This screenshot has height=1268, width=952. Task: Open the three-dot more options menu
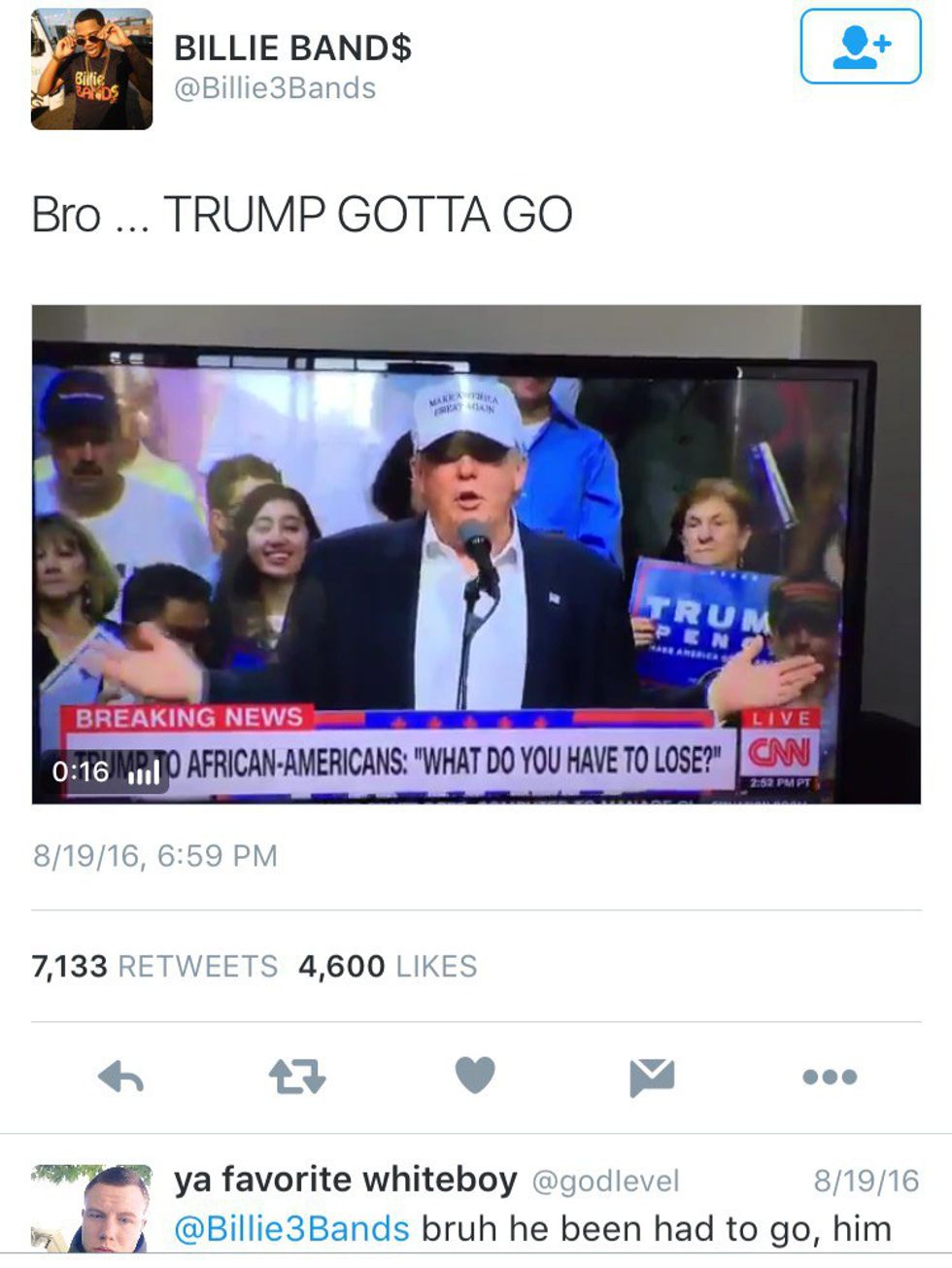pos(831,1077)
